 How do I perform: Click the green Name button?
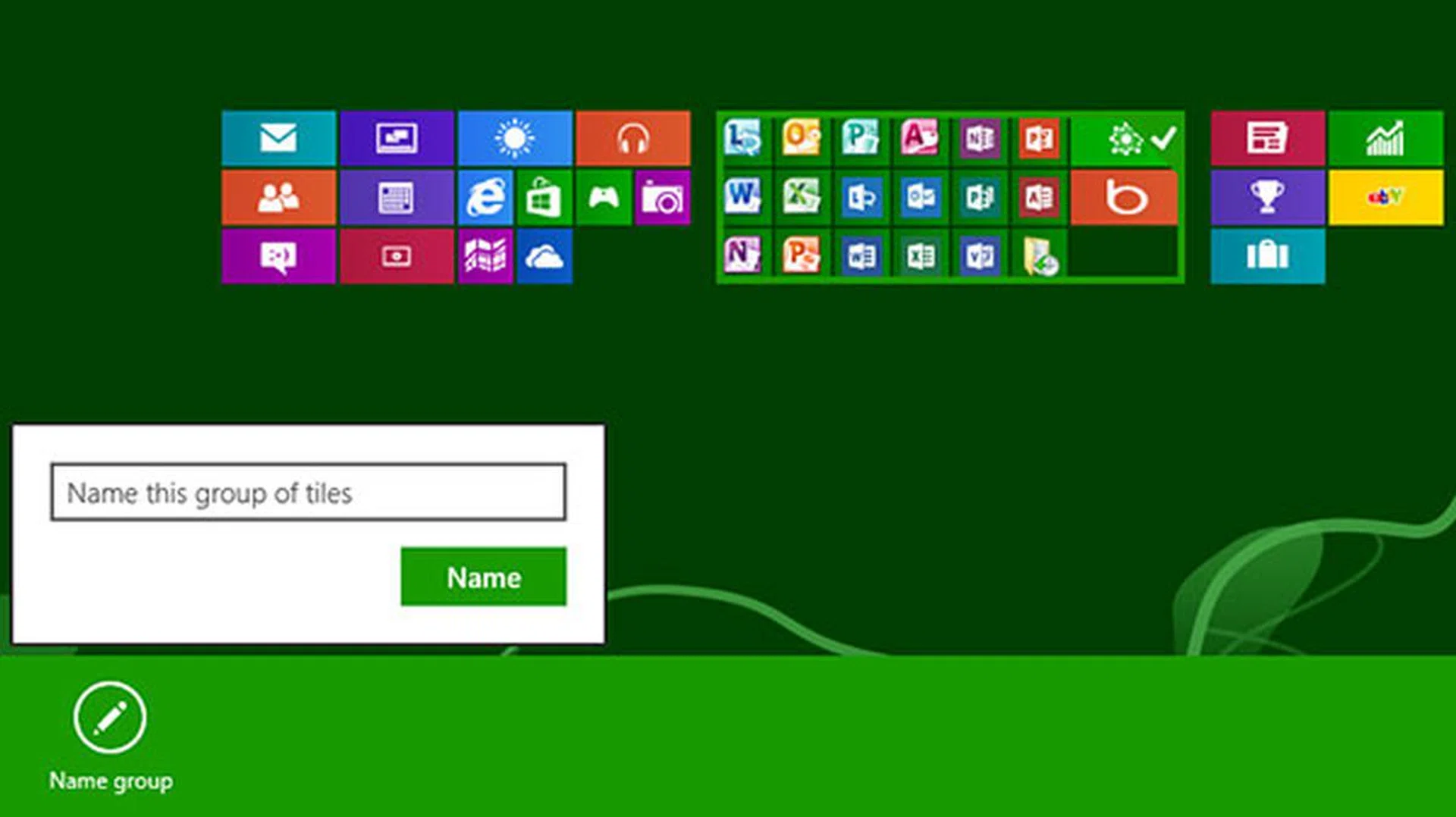tap(483, 577)
